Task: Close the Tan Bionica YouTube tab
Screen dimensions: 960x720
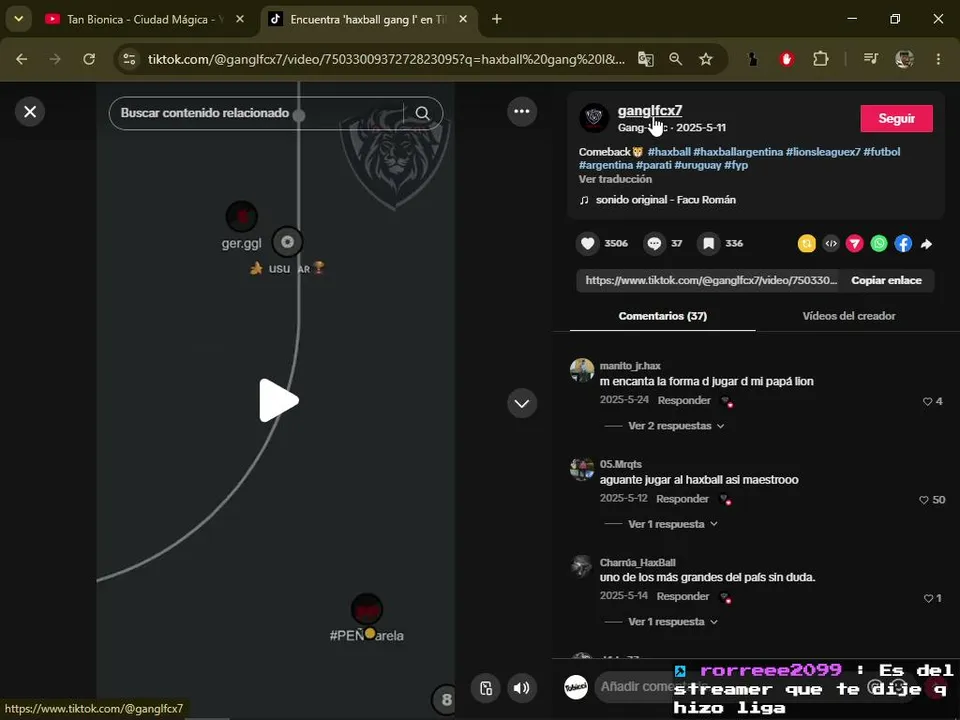Action: click(x=240, y=20)
